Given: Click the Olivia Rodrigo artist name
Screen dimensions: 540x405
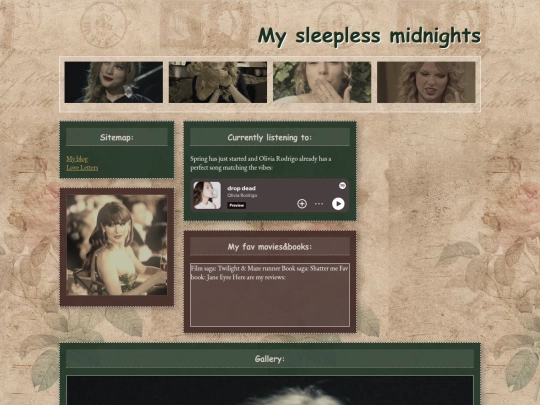Looking at the screenshot, I should pos(242,195).
